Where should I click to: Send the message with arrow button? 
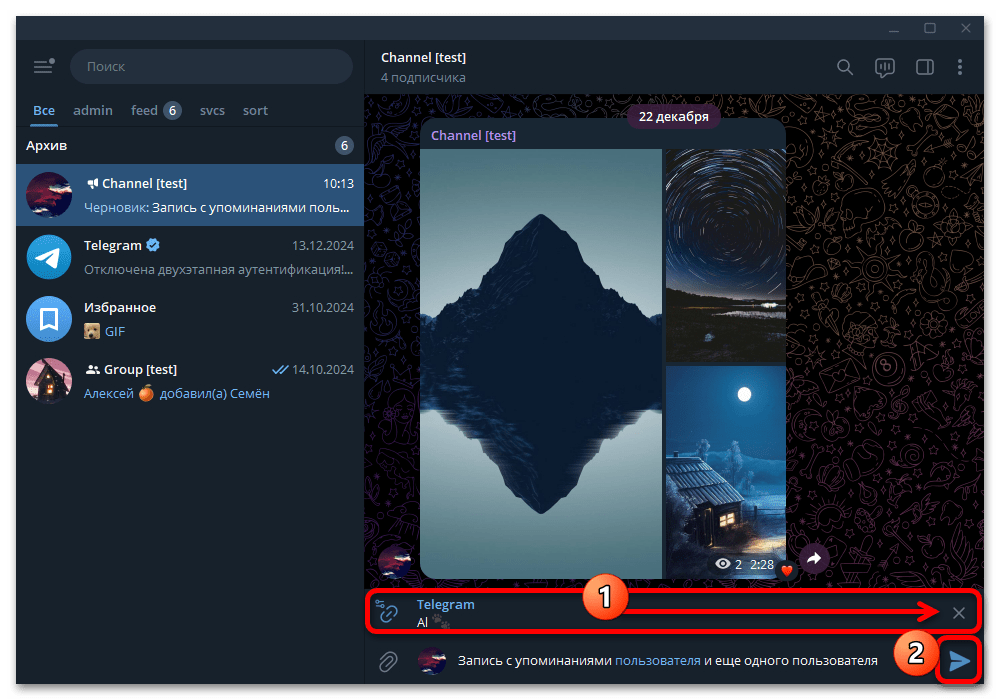959,661
